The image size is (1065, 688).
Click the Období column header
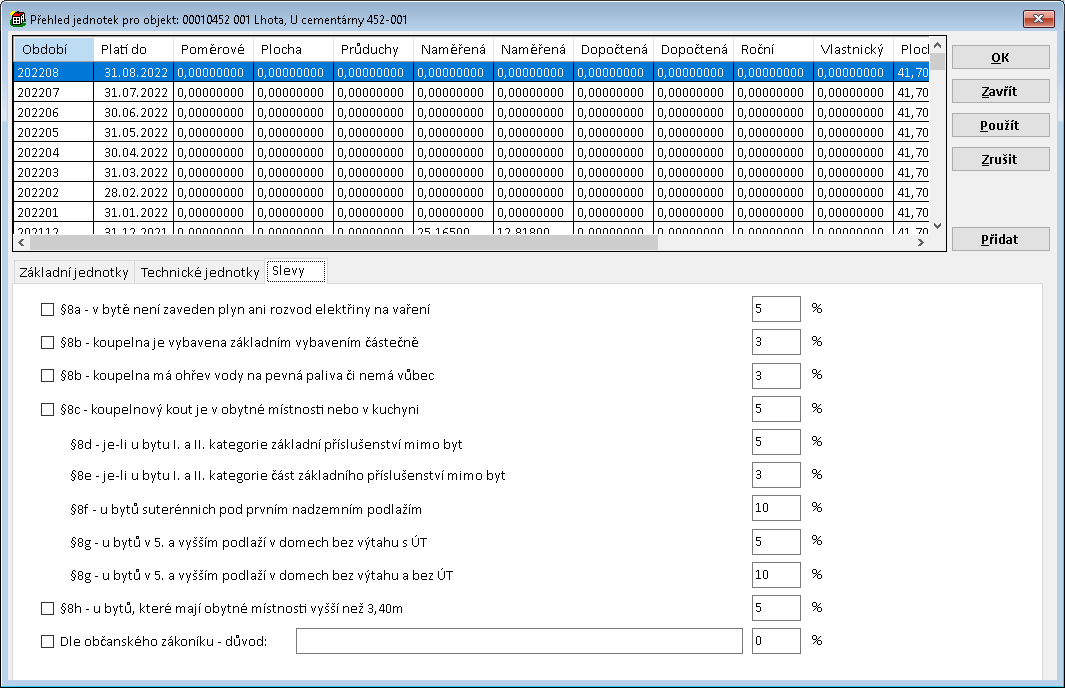[54, 49]
